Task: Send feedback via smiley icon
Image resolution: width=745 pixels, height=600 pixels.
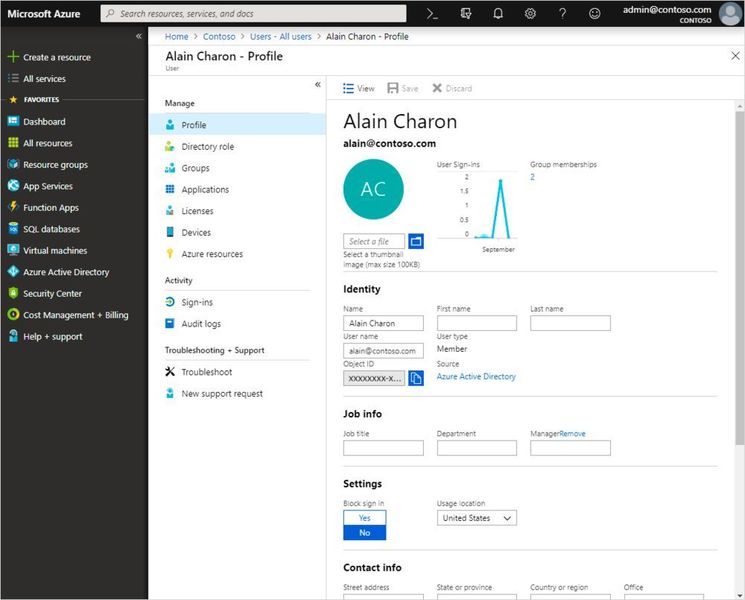Action: (594, 14)
